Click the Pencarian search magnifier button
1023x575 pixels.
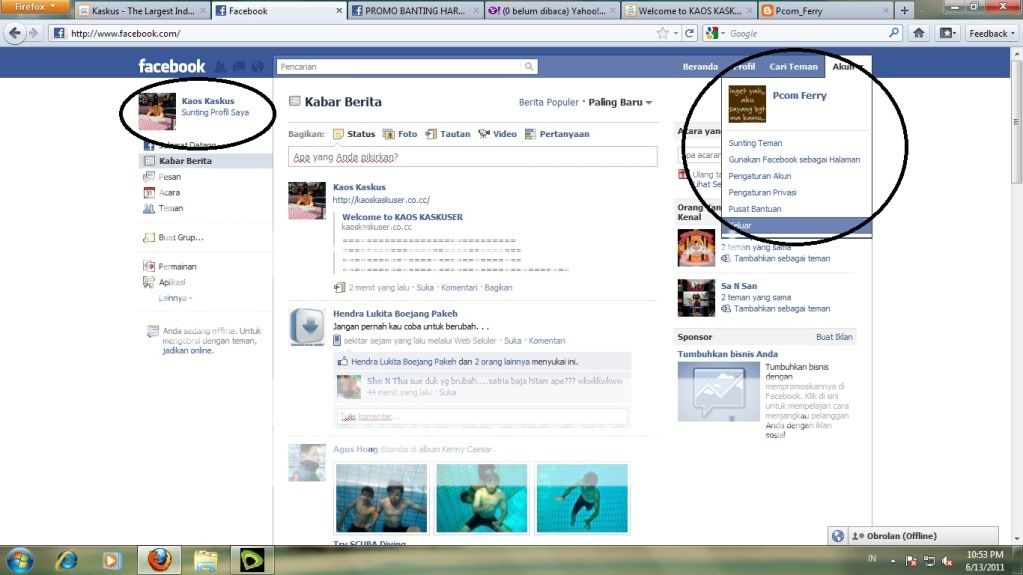(529, 67)
